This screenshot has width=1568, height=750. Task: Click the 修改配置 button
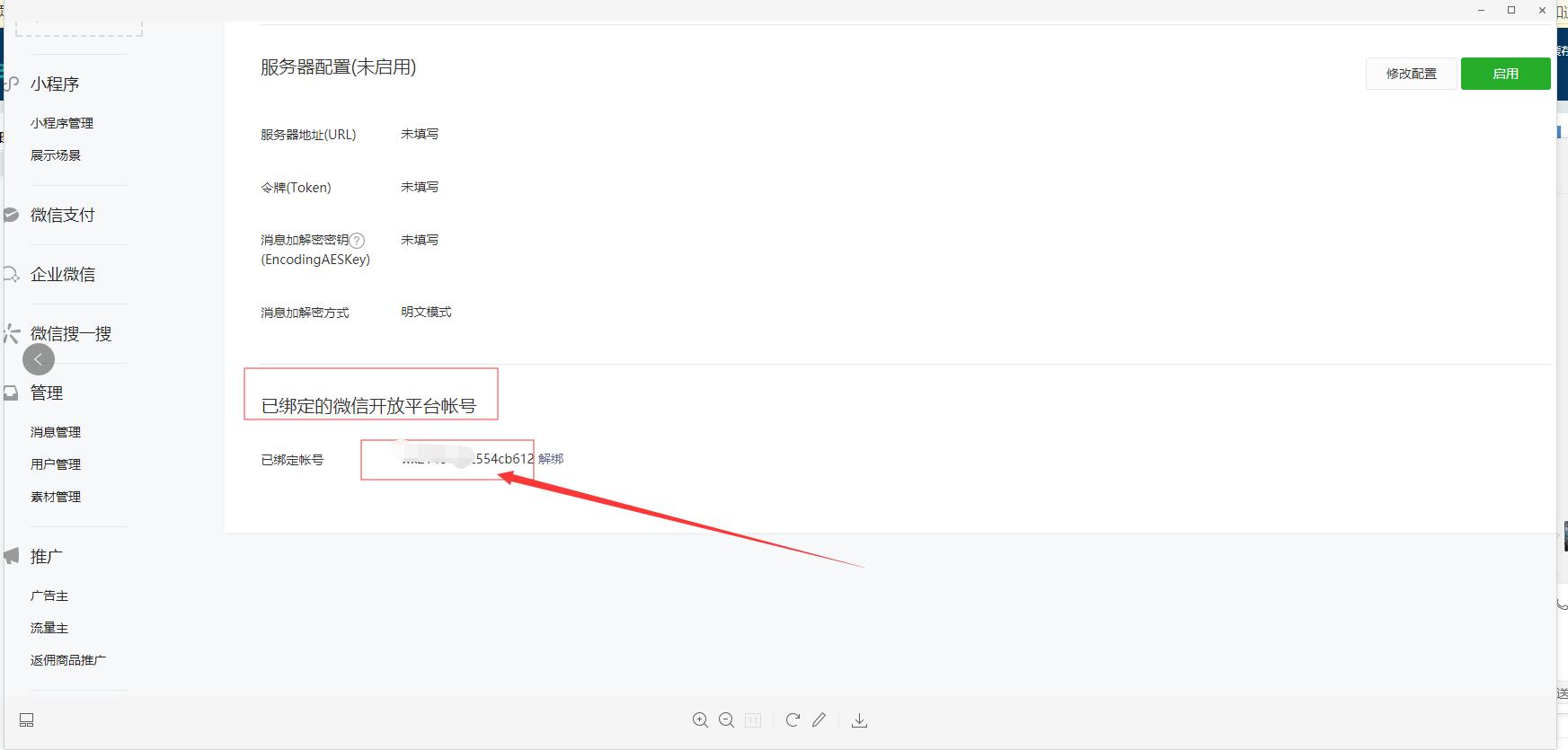point(1411,74)
